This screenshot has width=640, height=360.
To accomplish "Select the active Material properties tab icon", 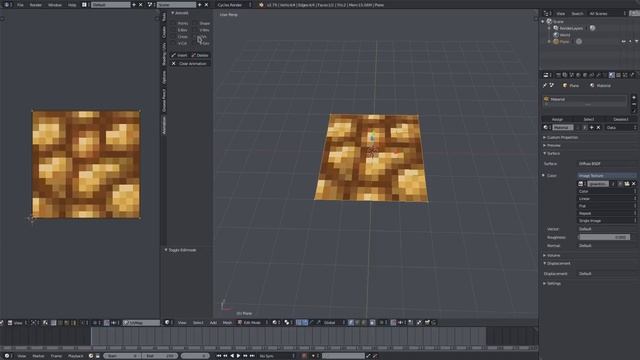I will [x=611, y=75].
